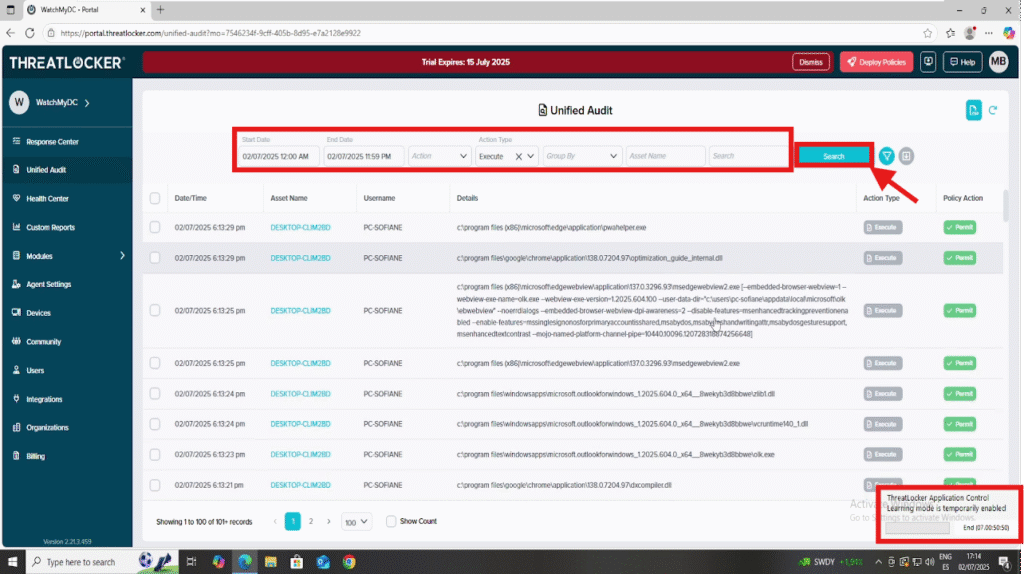Screen dimensions: 1024x574
Task: Sort by Date/Time column header
Action: pyautogui.click(x=191, y=198)
